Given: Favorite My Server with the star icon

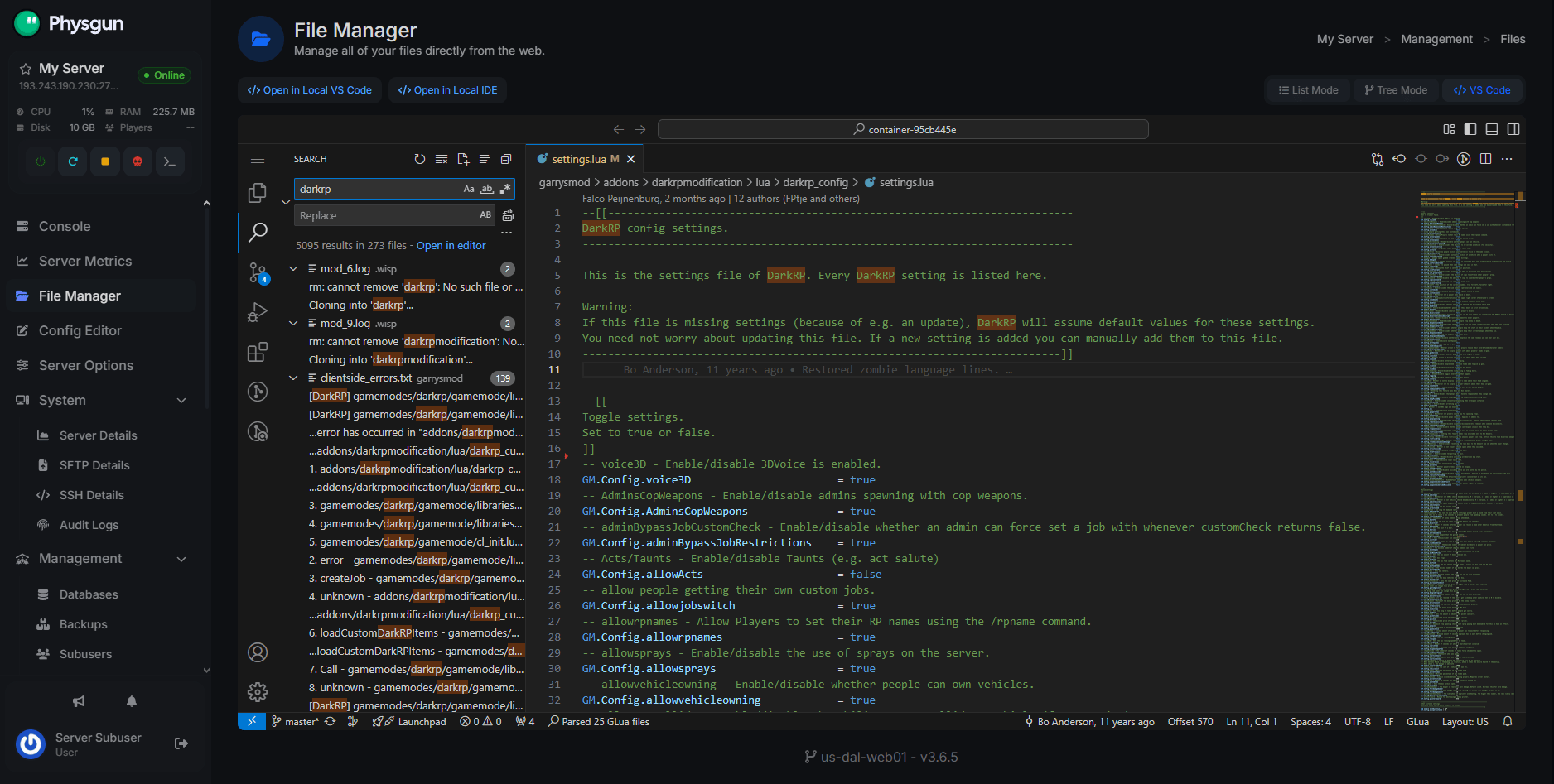Looking at the screenshot, I should (x=26, y=69).
